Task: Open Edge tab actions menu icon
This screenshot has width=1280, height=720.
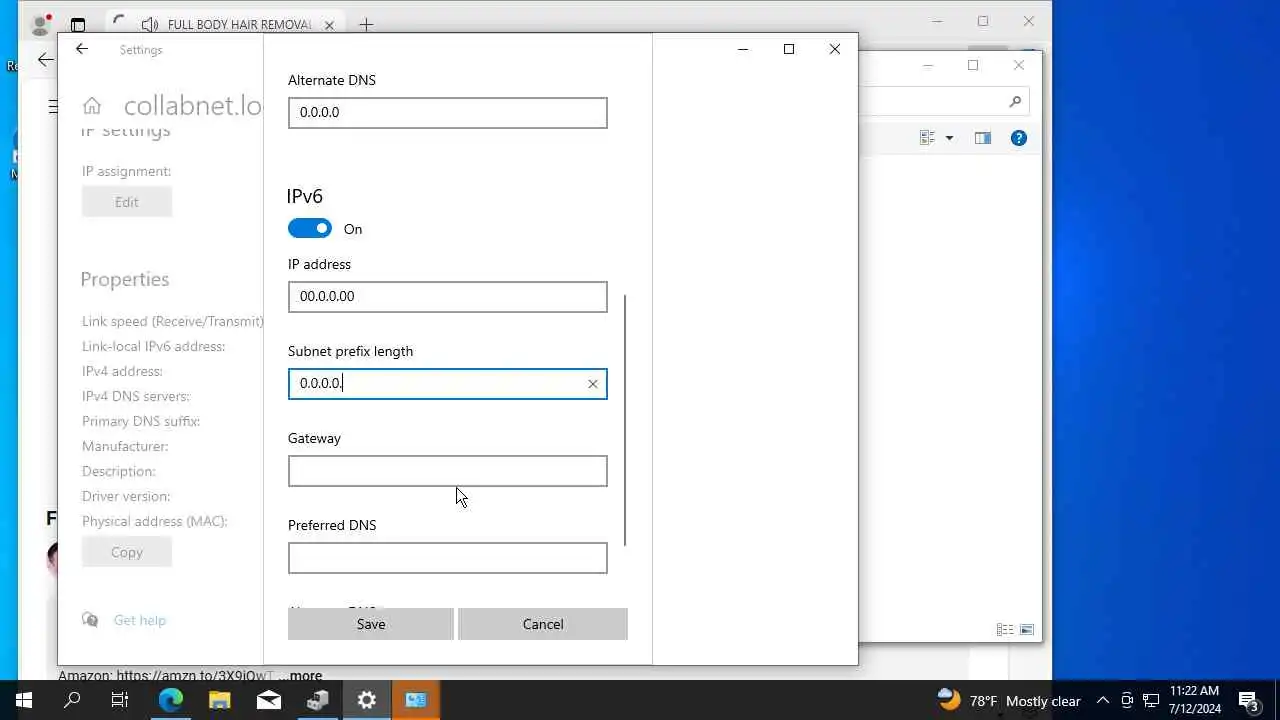Action: (x=78, y=25)
